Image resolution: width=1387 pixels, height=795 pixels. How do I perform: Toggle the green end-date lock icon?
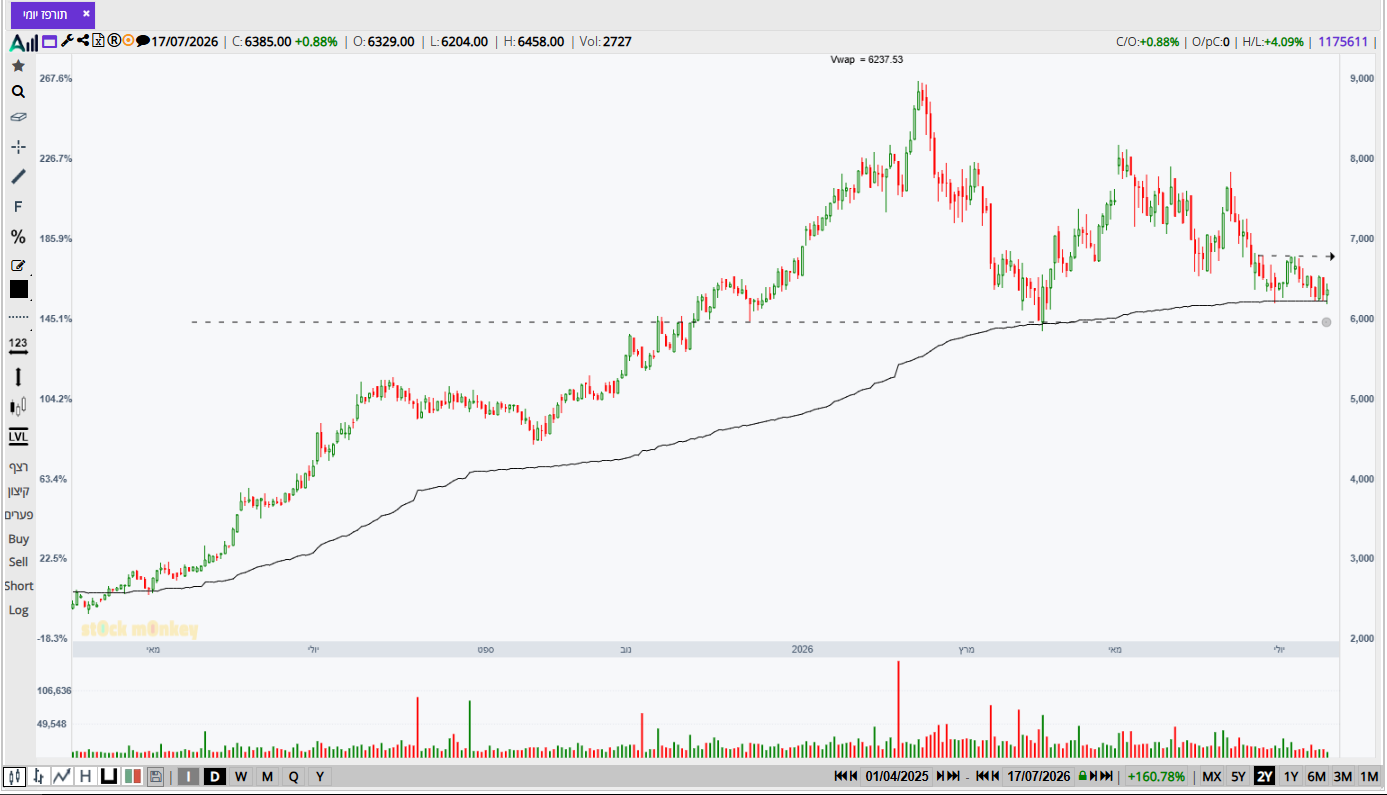click(1081, 776)
